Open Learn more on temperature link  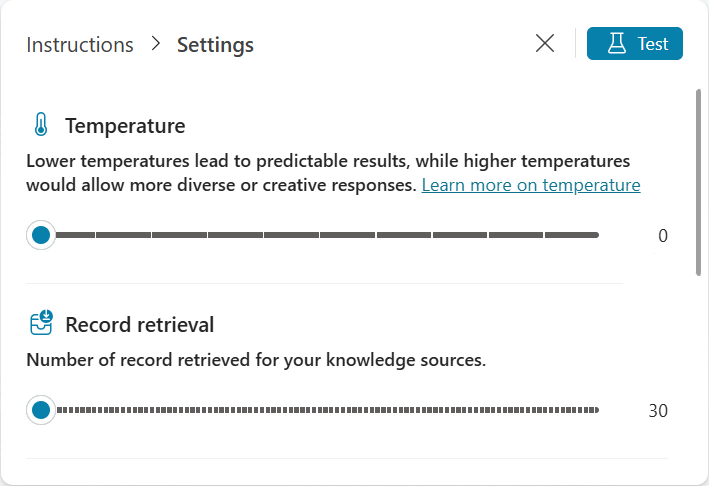point(531,185)
